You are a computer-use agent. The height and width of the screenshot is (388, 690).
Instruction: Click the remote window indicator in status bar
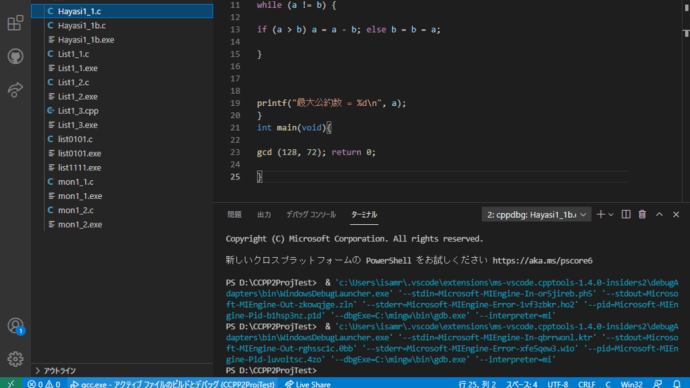[x=11, y=384]
